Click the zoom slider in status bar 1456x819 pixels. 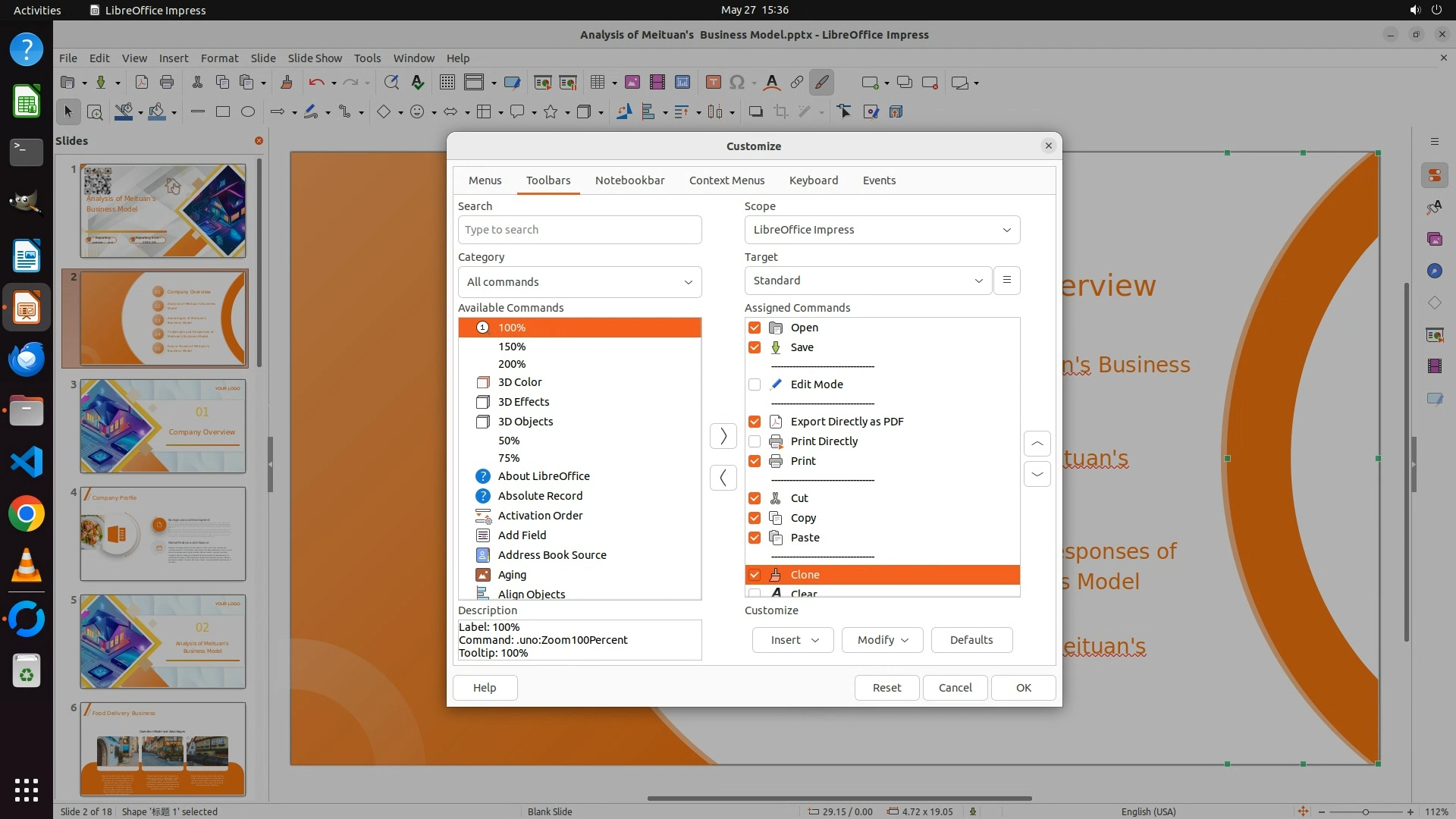click(x=1365, y=811)
